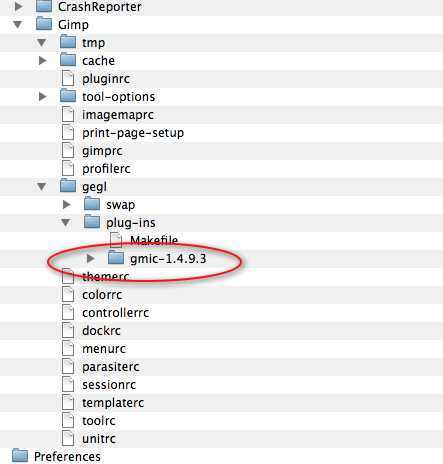Click the Makefile document icon
Screen dimensions: 443x464
point(116,240)
